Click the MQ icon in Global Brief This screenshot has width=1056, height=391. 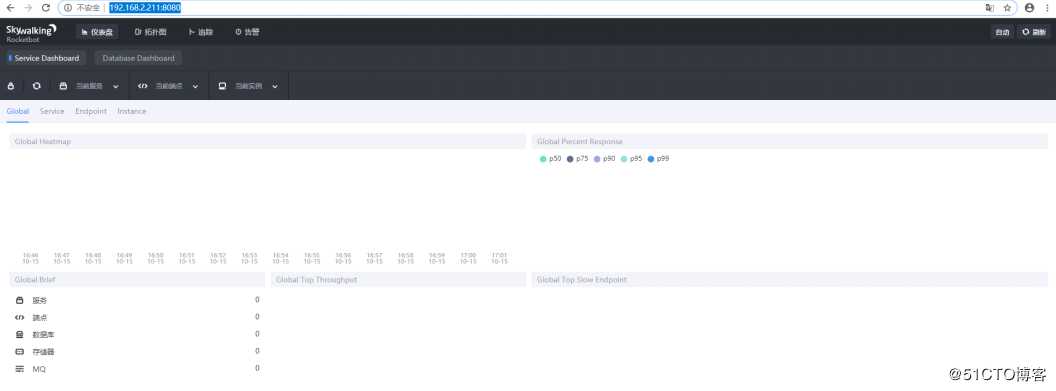coord(20,369)
